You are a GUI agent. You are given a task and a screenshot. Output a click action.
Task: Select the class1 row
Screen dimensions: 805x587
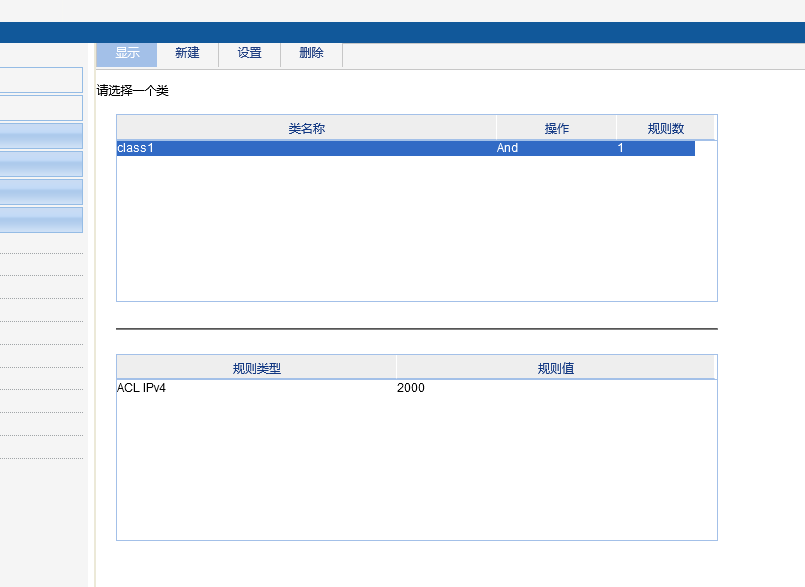(x=406, y=148)
